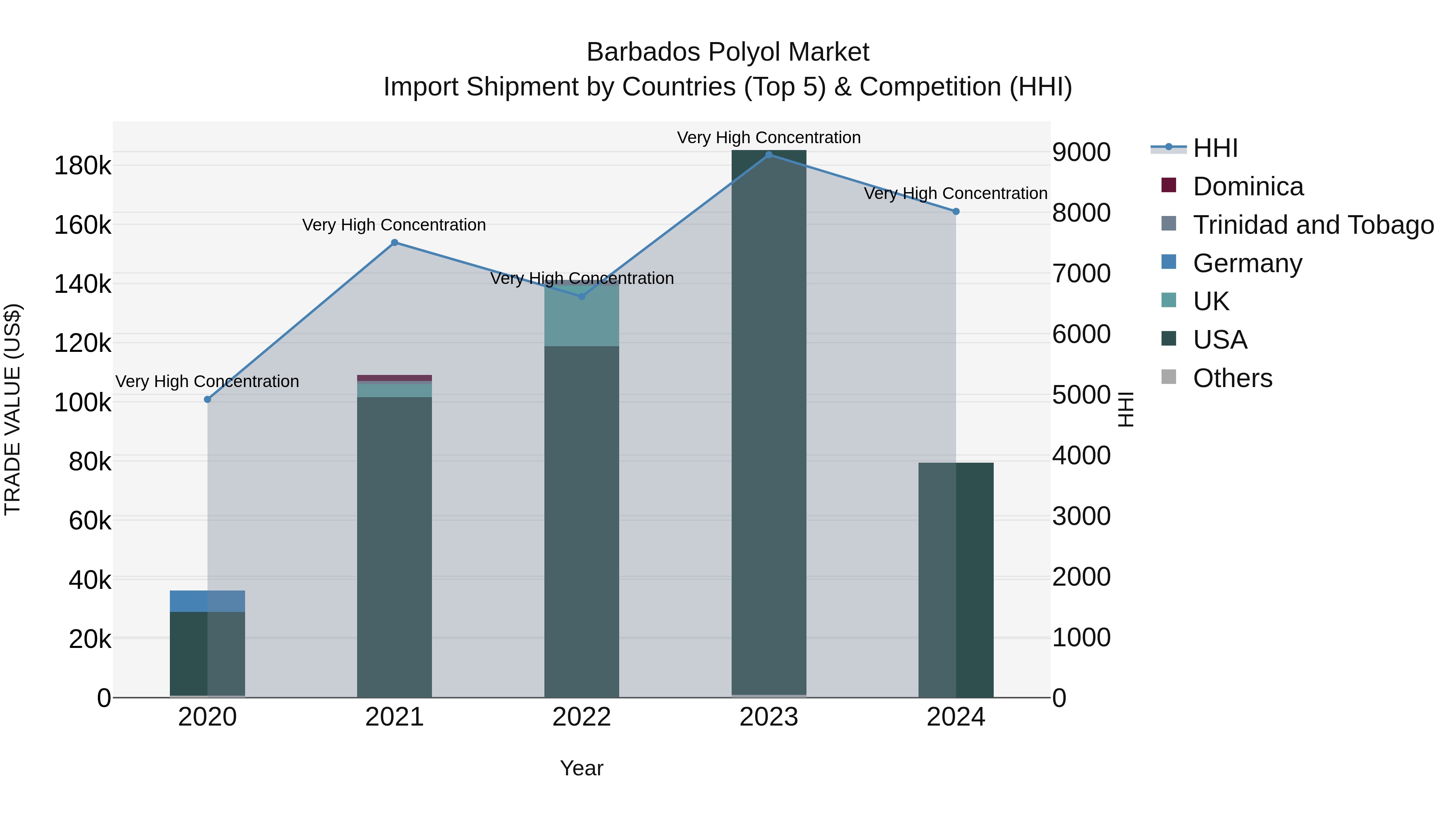Toggle the Trinidad and Tobago legend entry

[1298, 225]
